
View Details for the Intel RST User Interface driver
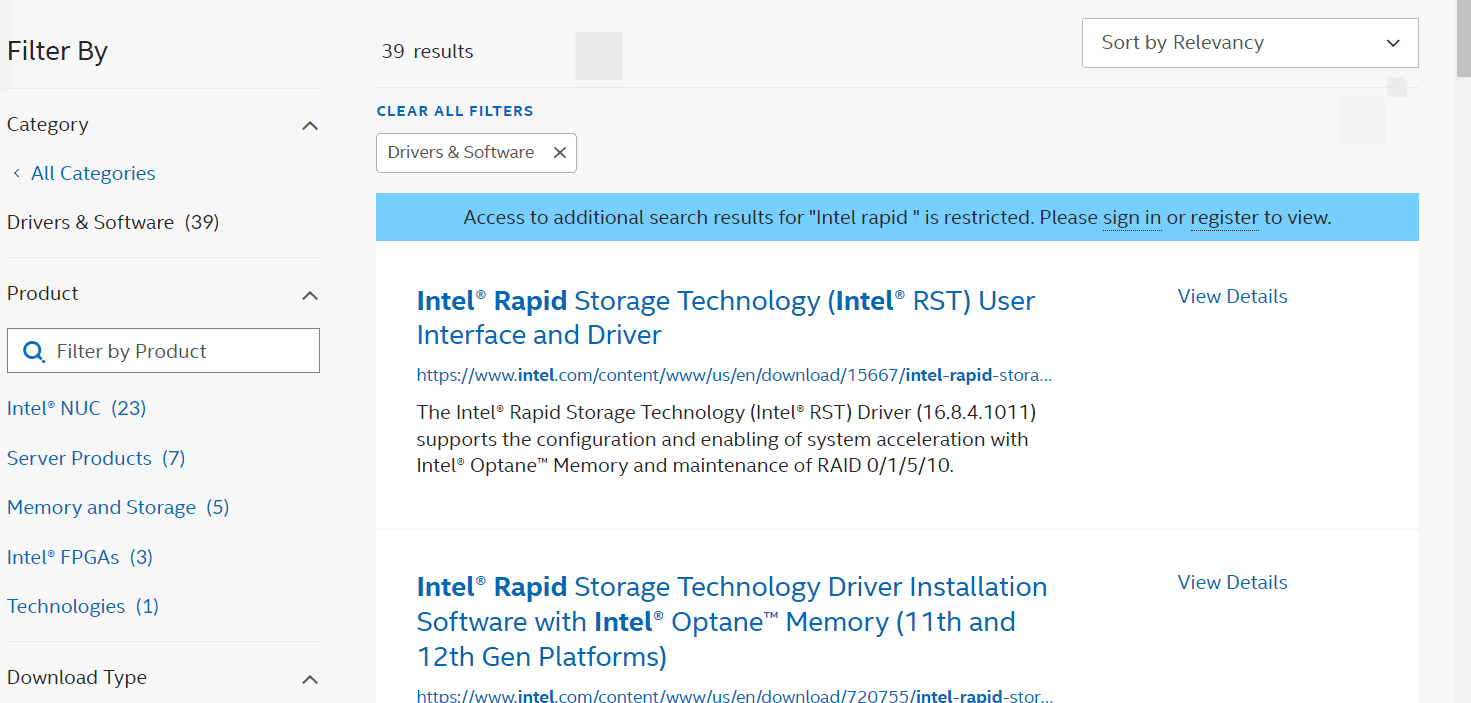pos(1231,296)
